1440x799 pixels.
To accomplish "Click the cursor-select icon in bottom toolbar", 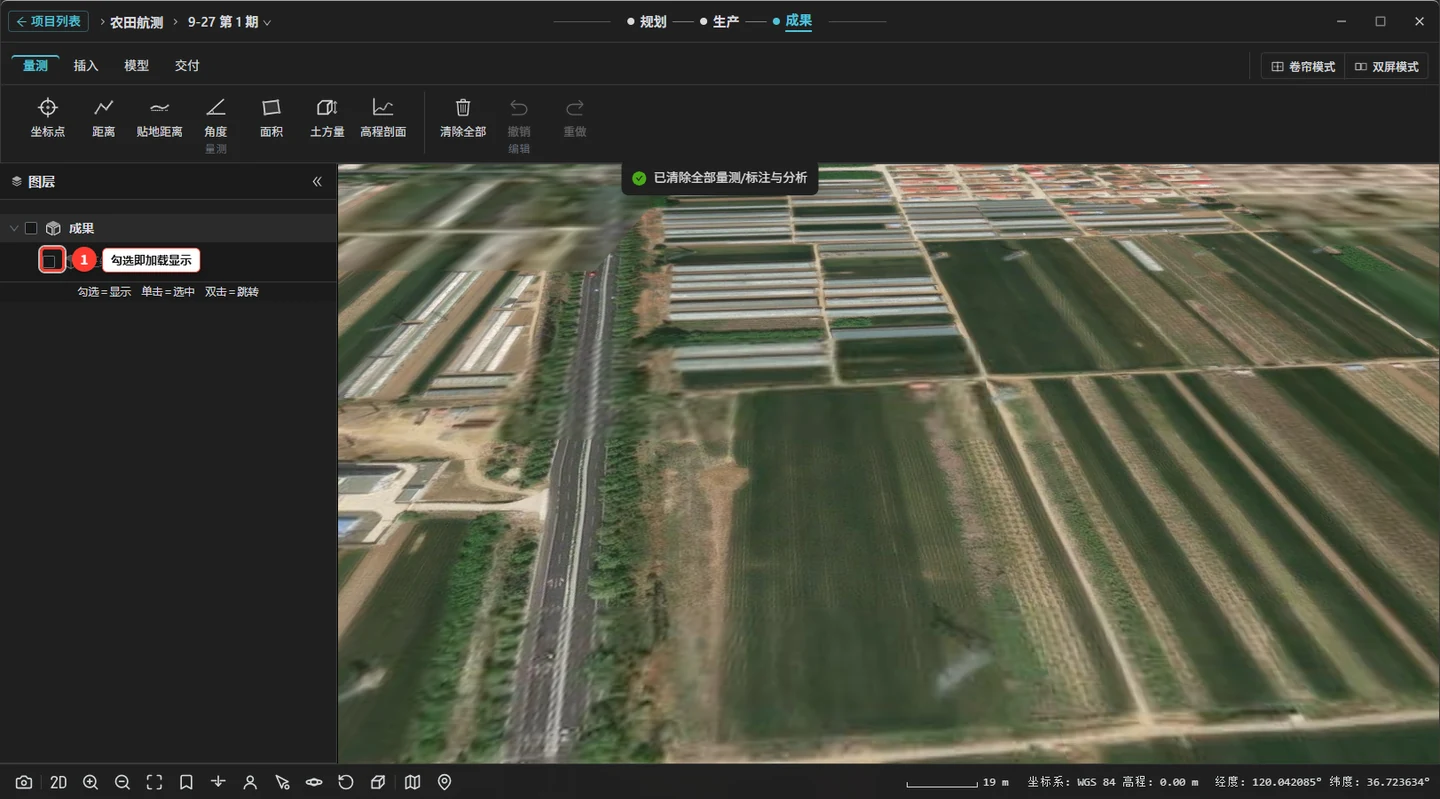I will point(282,782).
